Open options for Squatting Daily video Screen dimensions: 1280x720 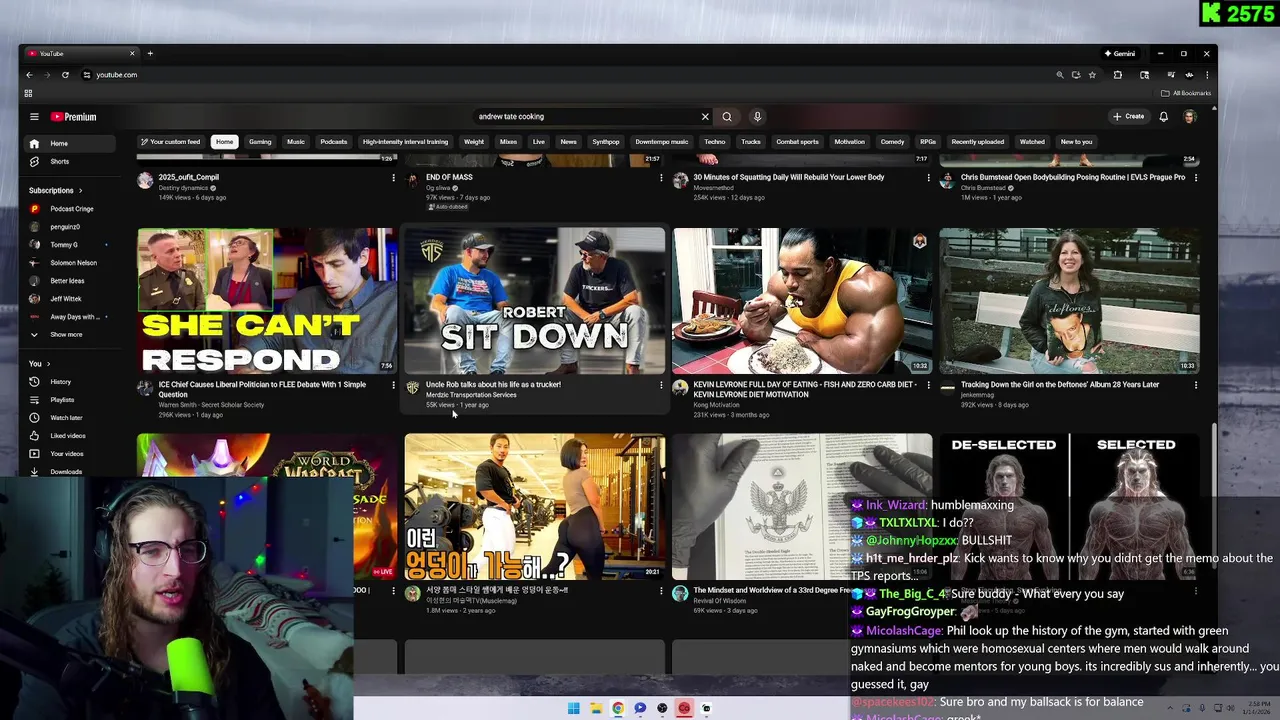(928, 178)
